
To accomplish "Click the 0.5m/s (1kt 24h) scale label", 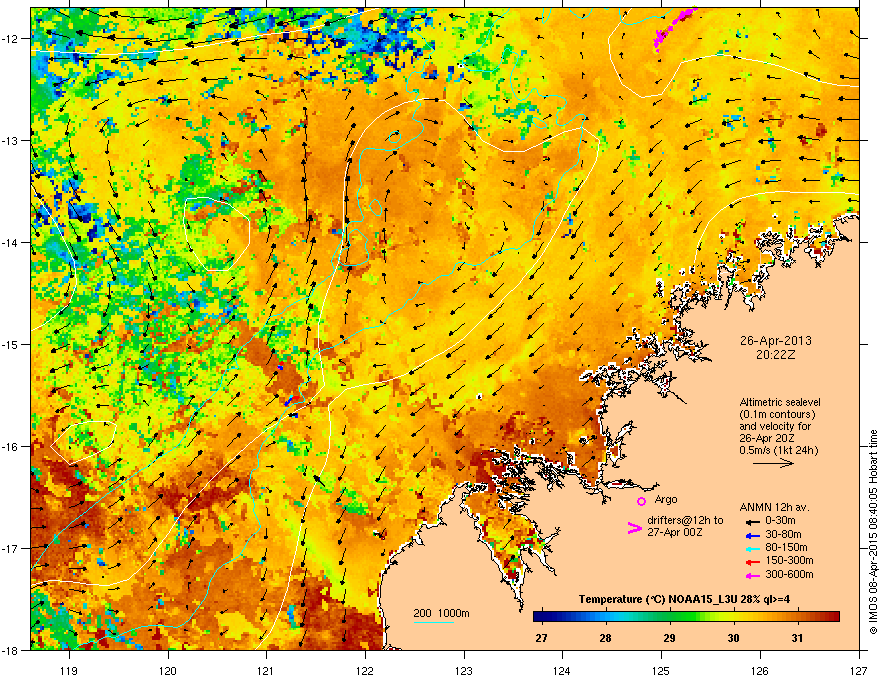I will (x=779, y=450).
